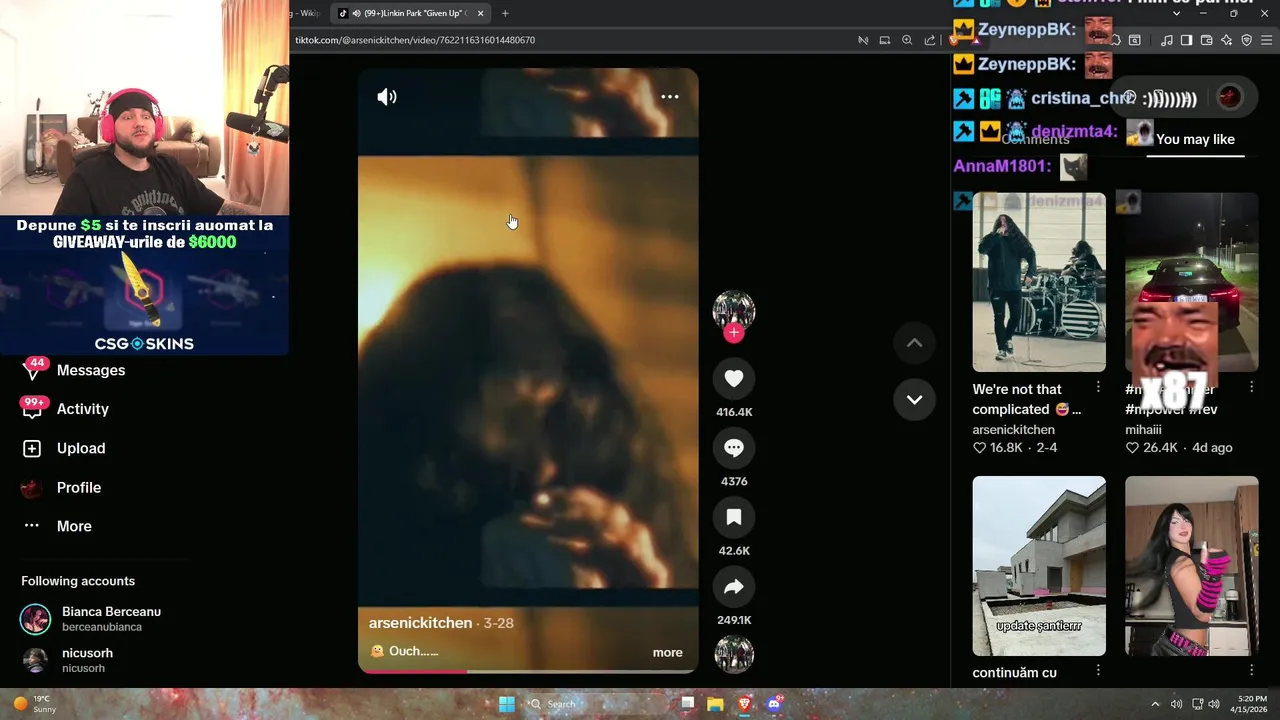Like the video with the heart icon
The image size is (1280, 720).
click(x=734, y=378)
